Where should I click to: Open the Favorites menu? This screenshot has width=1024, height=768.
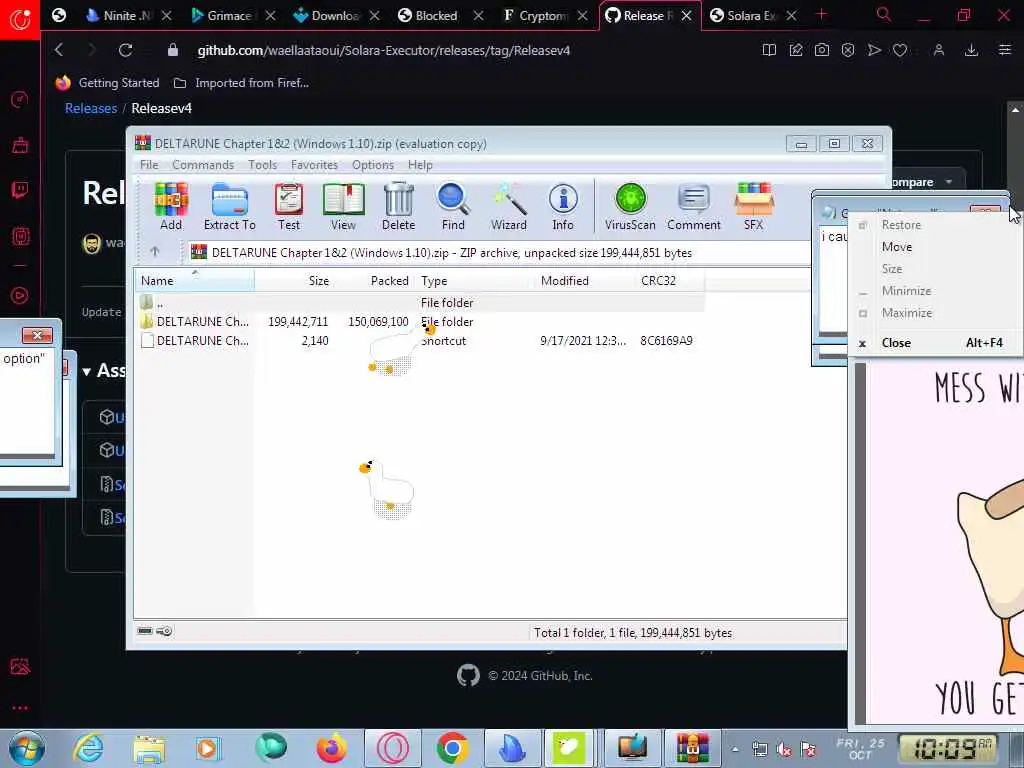coord(315,165)
